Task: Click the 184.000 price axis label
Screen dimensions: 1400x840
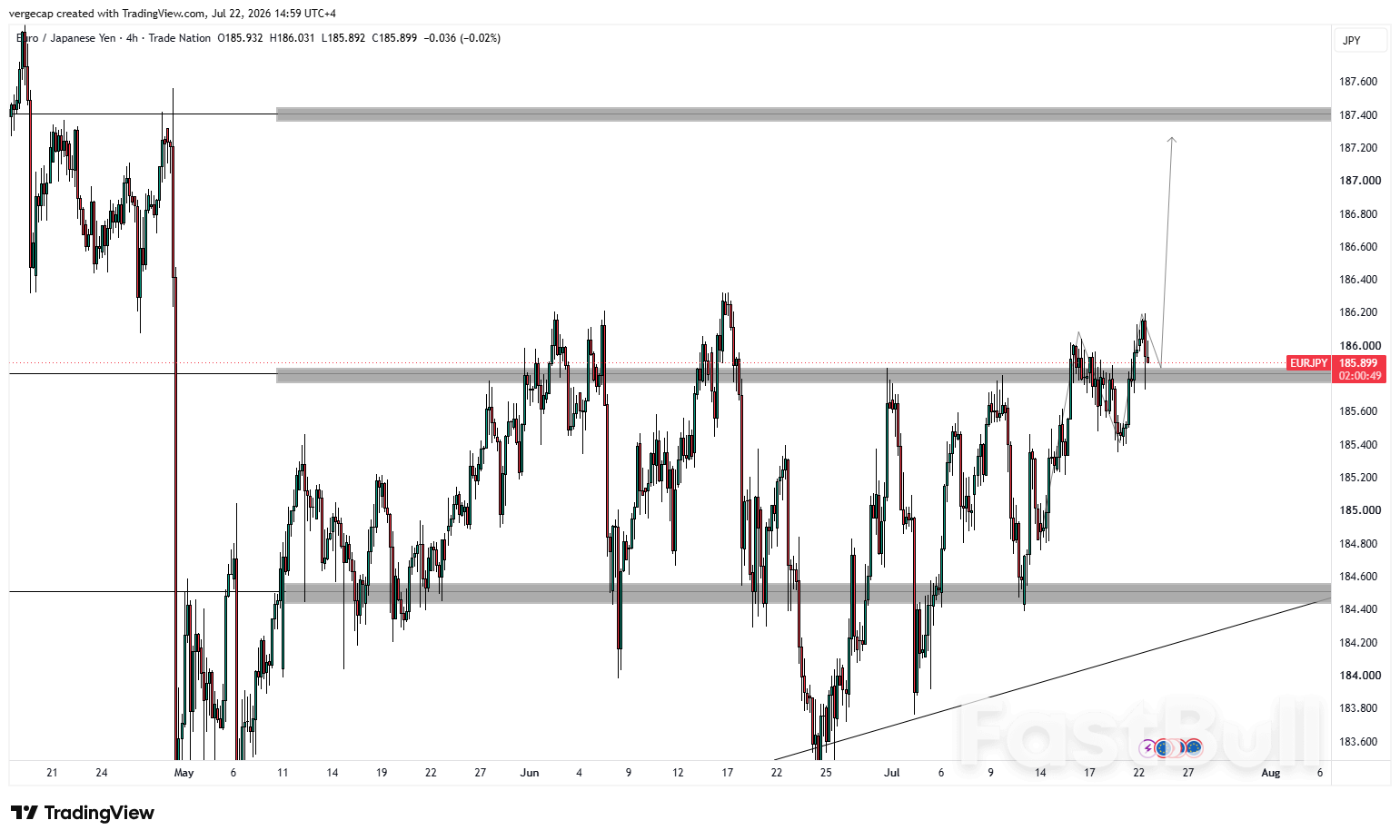Action: point(1360,676)
